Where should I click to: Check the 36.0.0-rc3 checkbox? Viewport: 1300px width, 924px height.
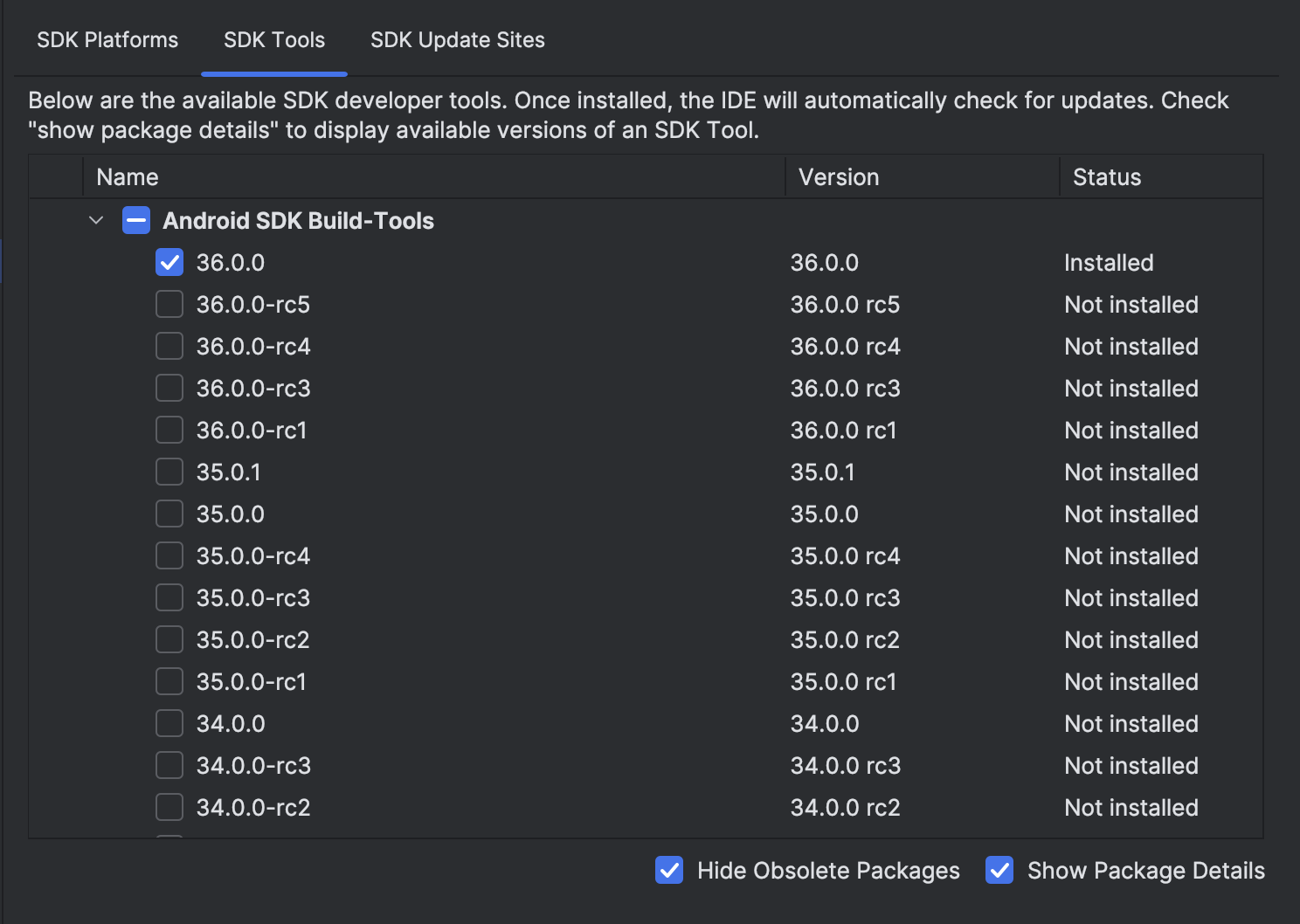pyautogui.click(x=169, y=388)
